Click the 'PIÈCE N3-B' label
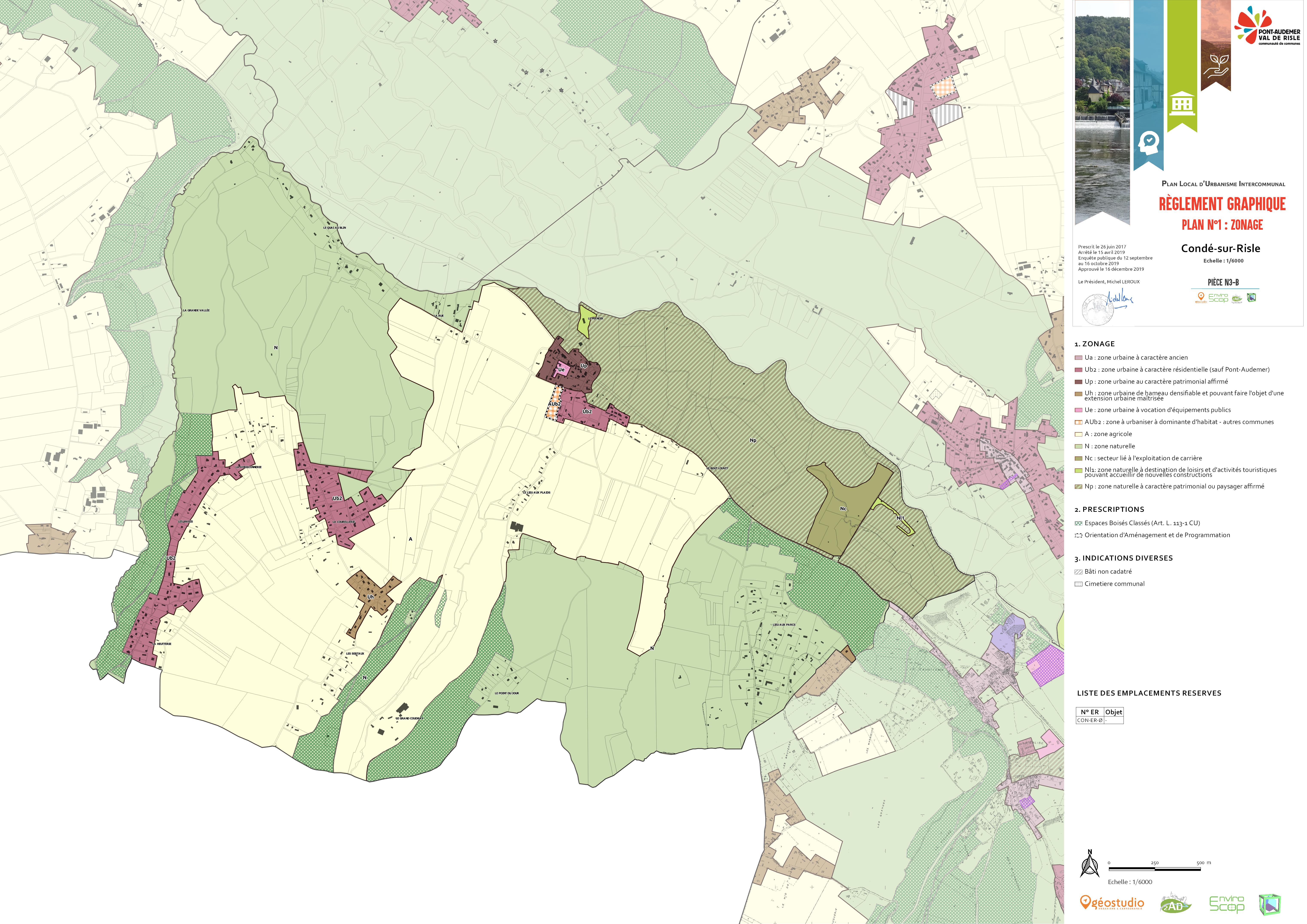Screen dimensions: 1307x924 coord(1223,282)
